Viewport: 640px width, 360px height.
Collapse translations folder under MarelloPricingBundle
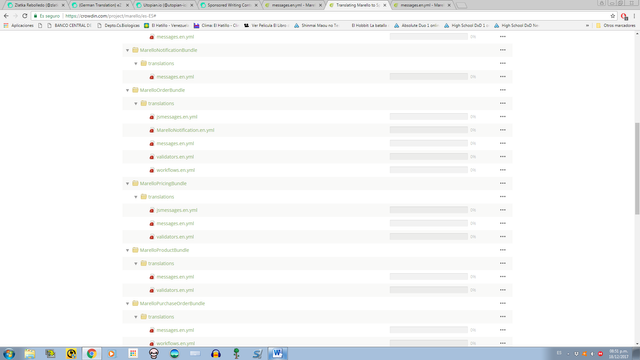136,197
